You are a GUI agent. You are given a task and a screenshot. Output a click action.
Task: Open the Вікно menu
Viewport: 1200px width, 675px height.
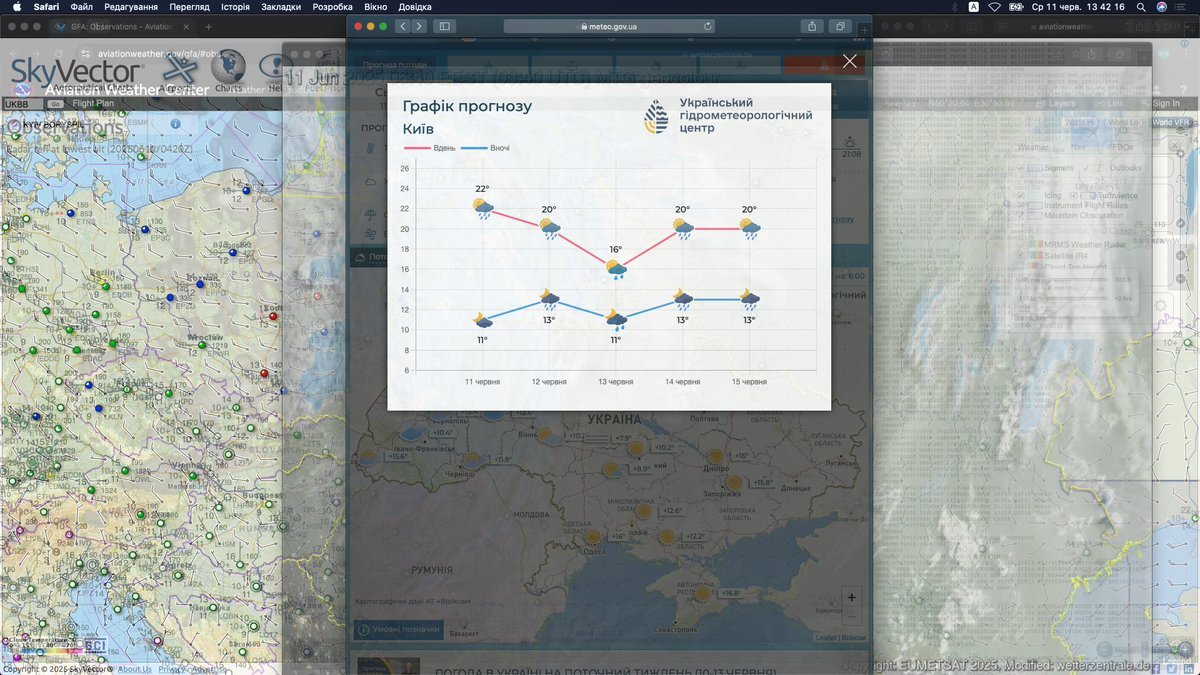(376, 7)
